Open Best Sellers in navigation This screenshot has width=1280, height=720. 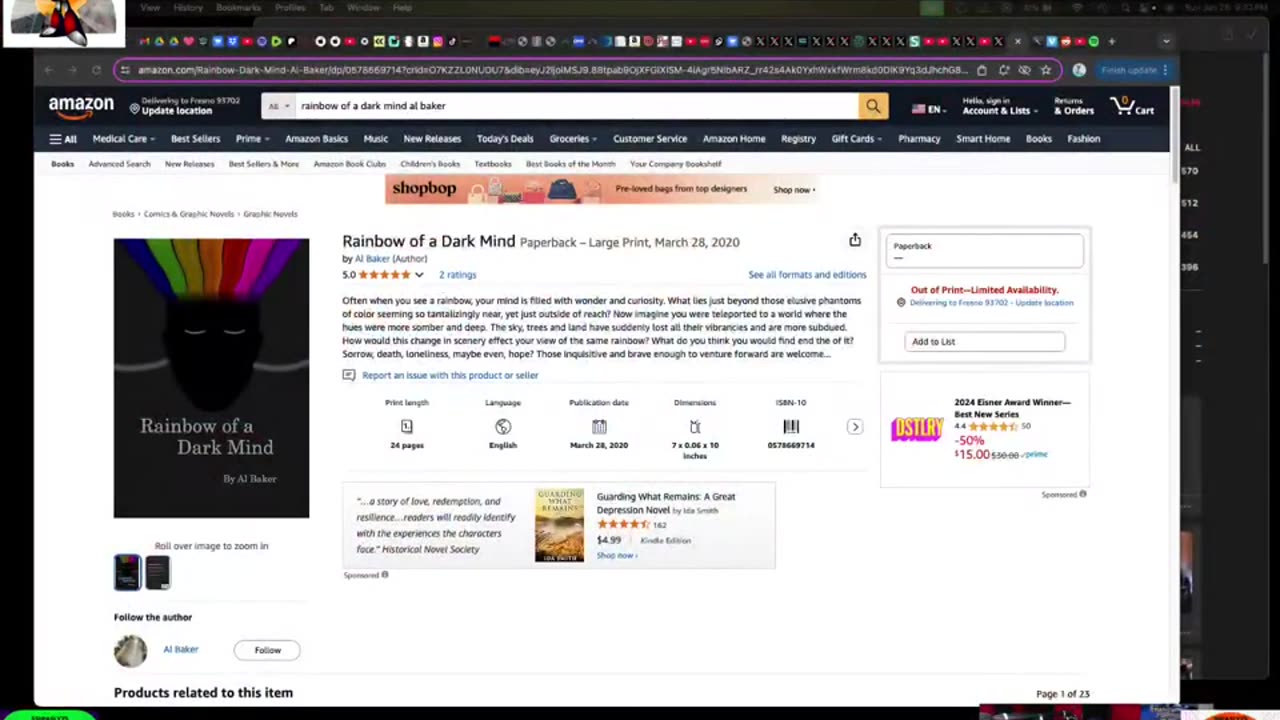195,139
